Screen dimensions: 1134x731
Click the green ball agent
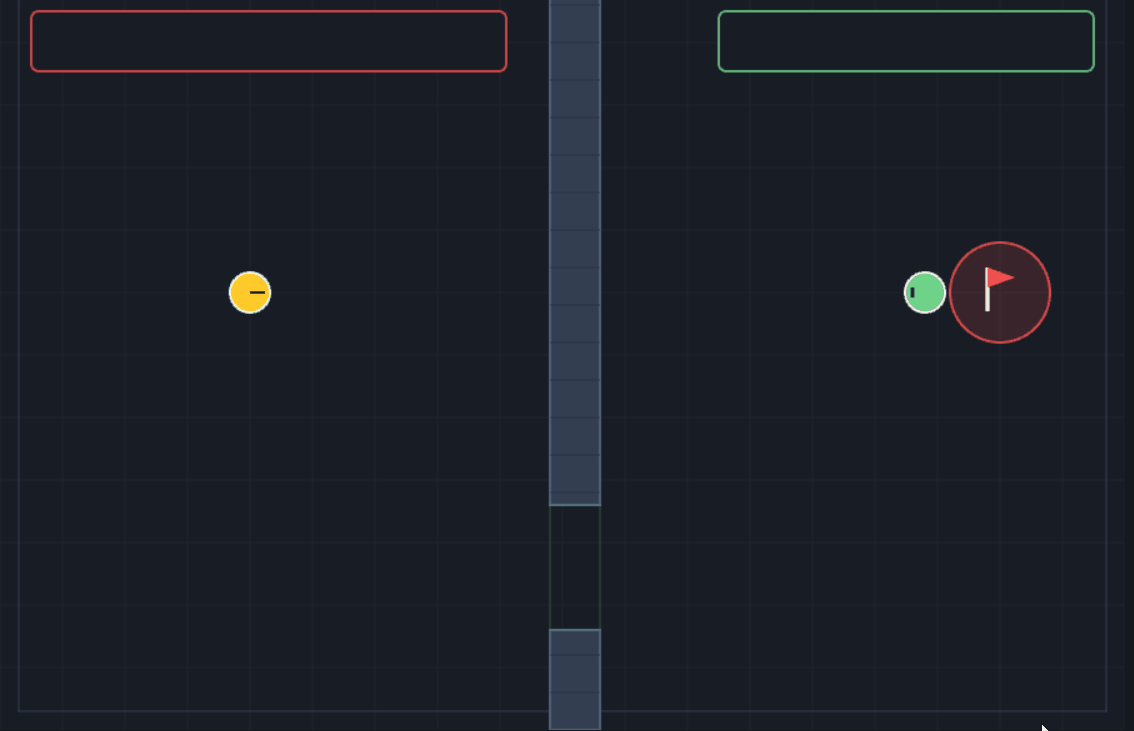pos(925,293)
